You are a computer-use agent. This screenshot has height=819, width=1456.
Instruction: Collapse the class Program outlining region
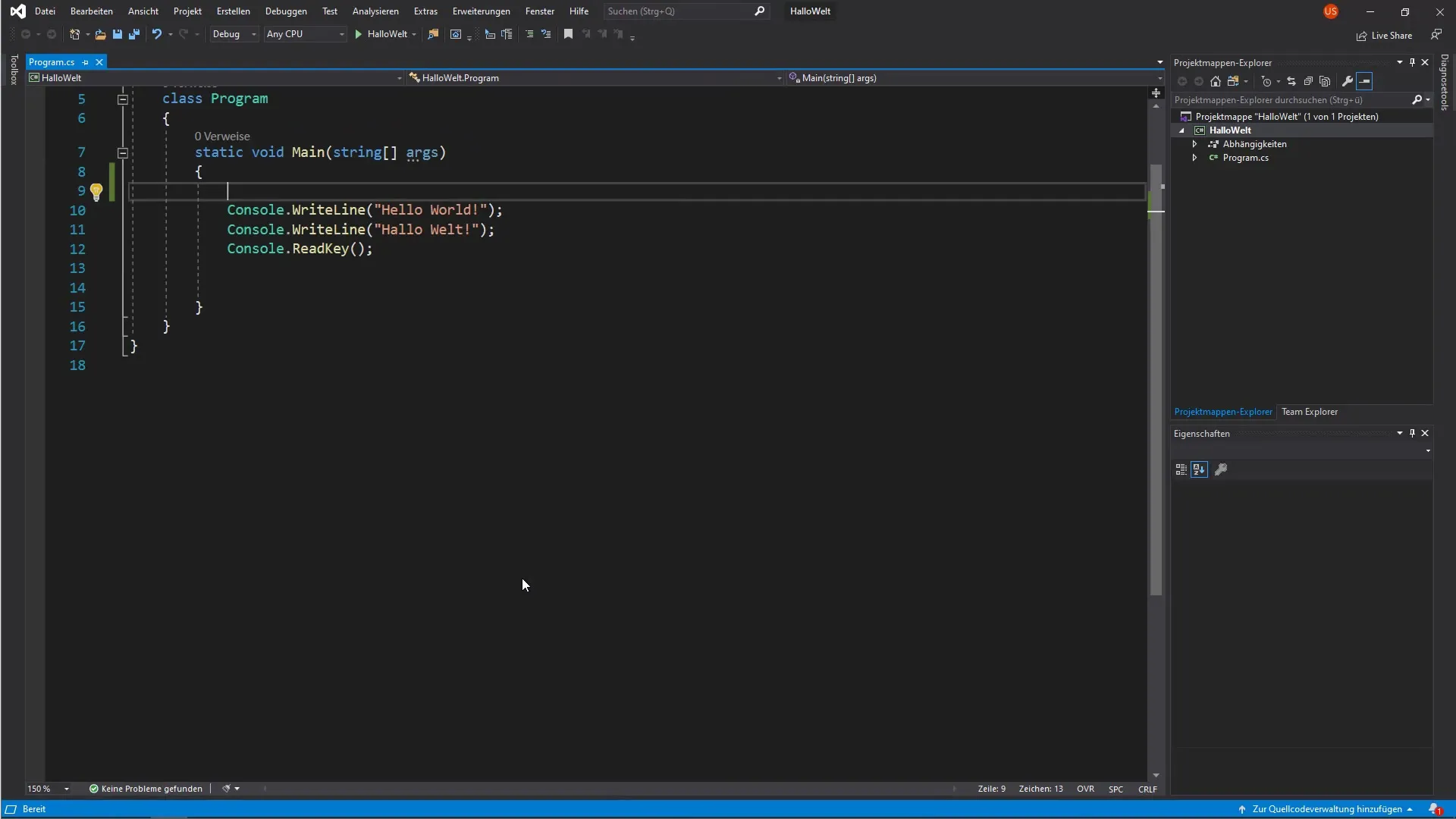[122, 99]
